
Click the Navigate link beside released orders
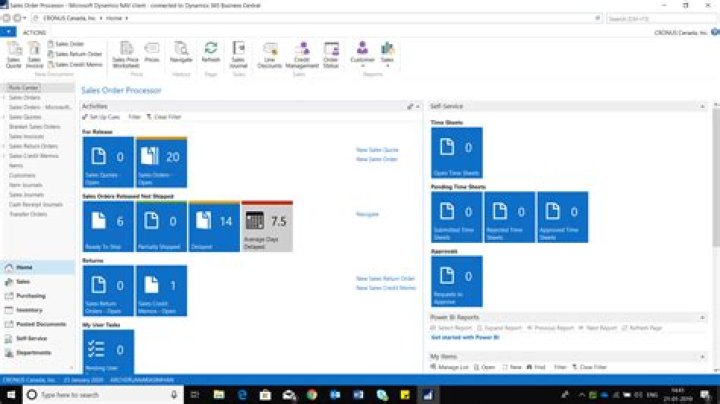point(367,214)
